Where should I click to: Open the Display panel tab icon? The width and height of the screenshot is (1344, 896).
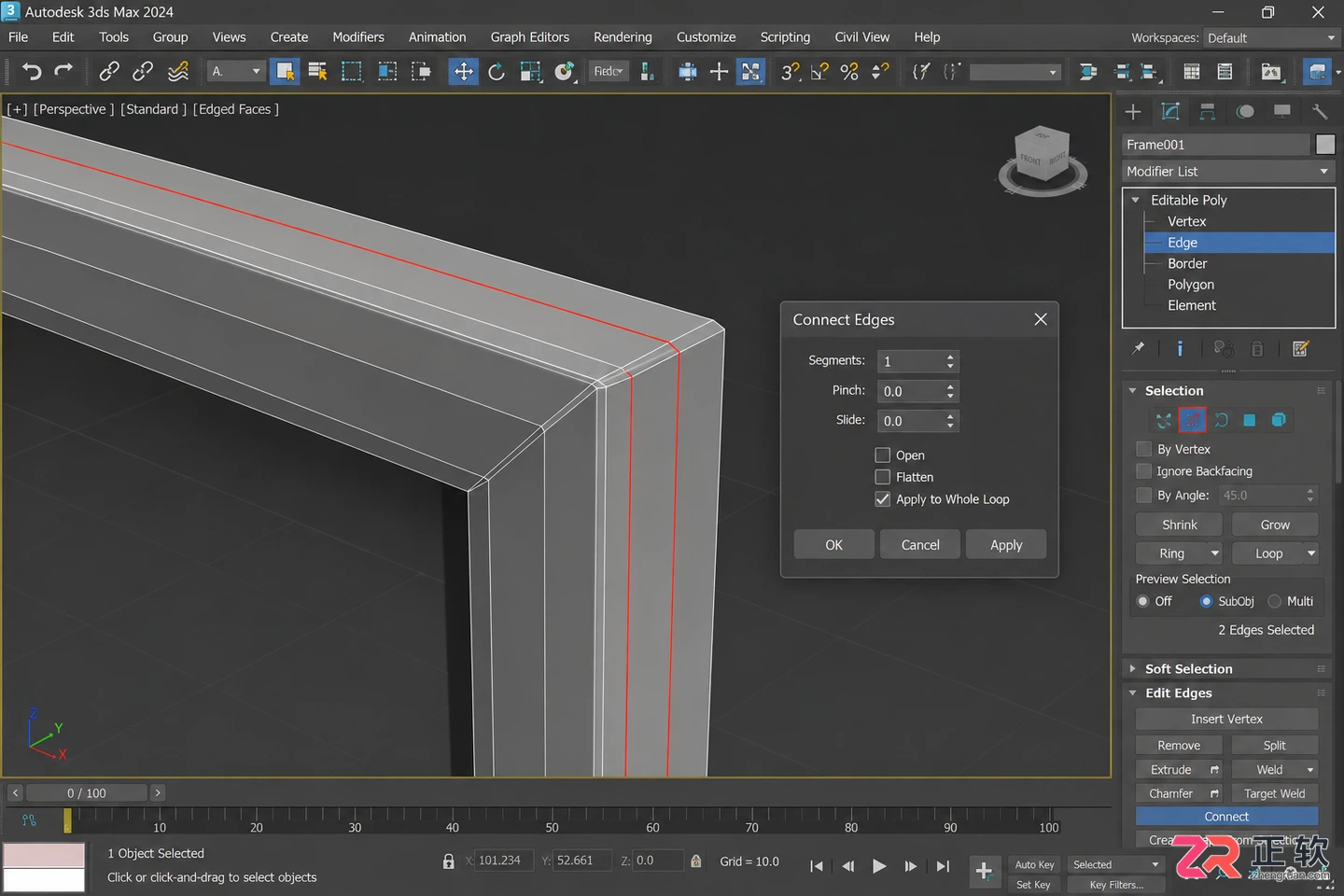[1282, 112]
